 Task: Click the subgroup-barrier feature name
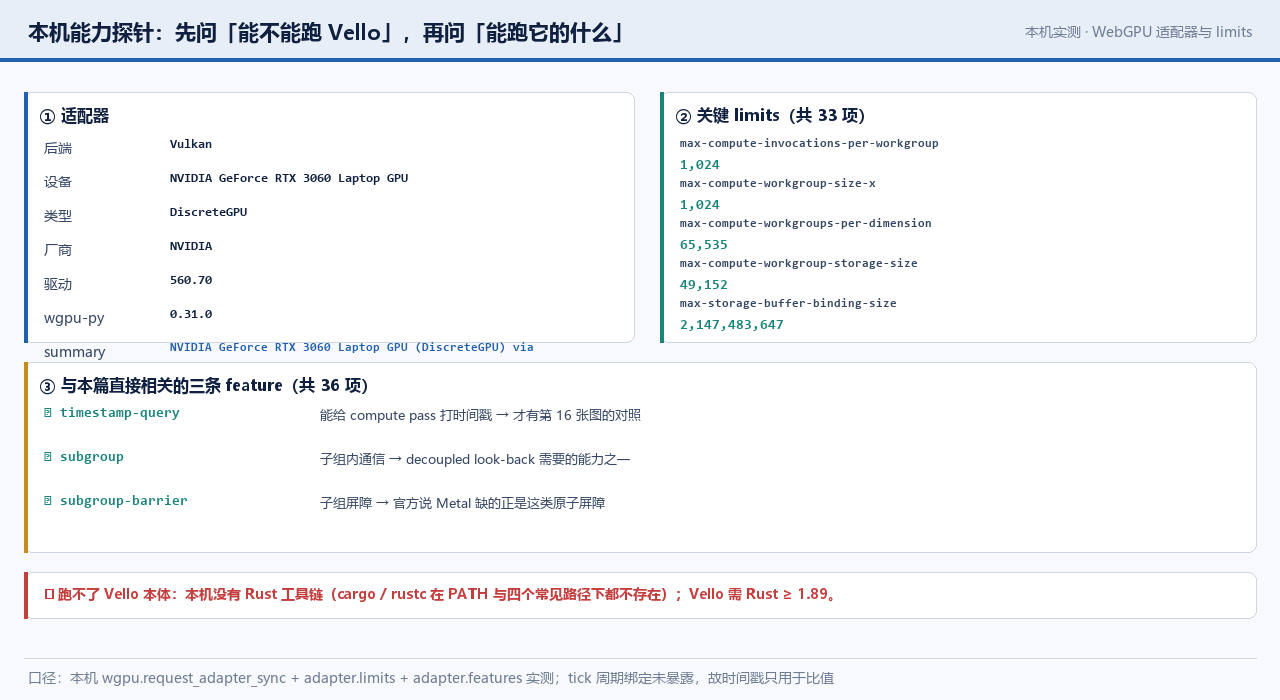[124, 501]
